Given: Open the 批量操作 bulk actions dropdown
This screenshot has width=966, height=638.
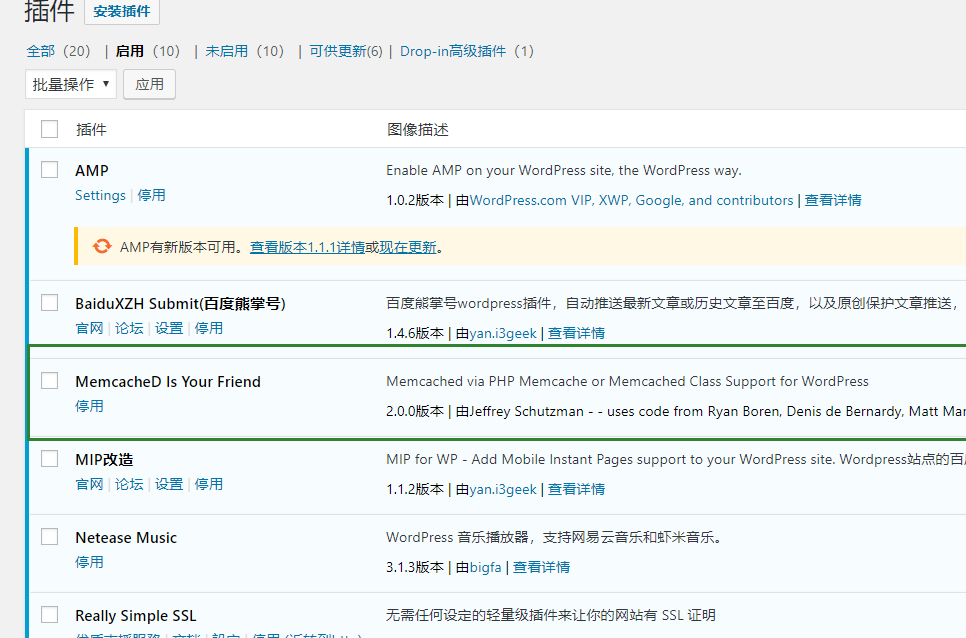Looking at the screenshot, I should coord(71,84).
